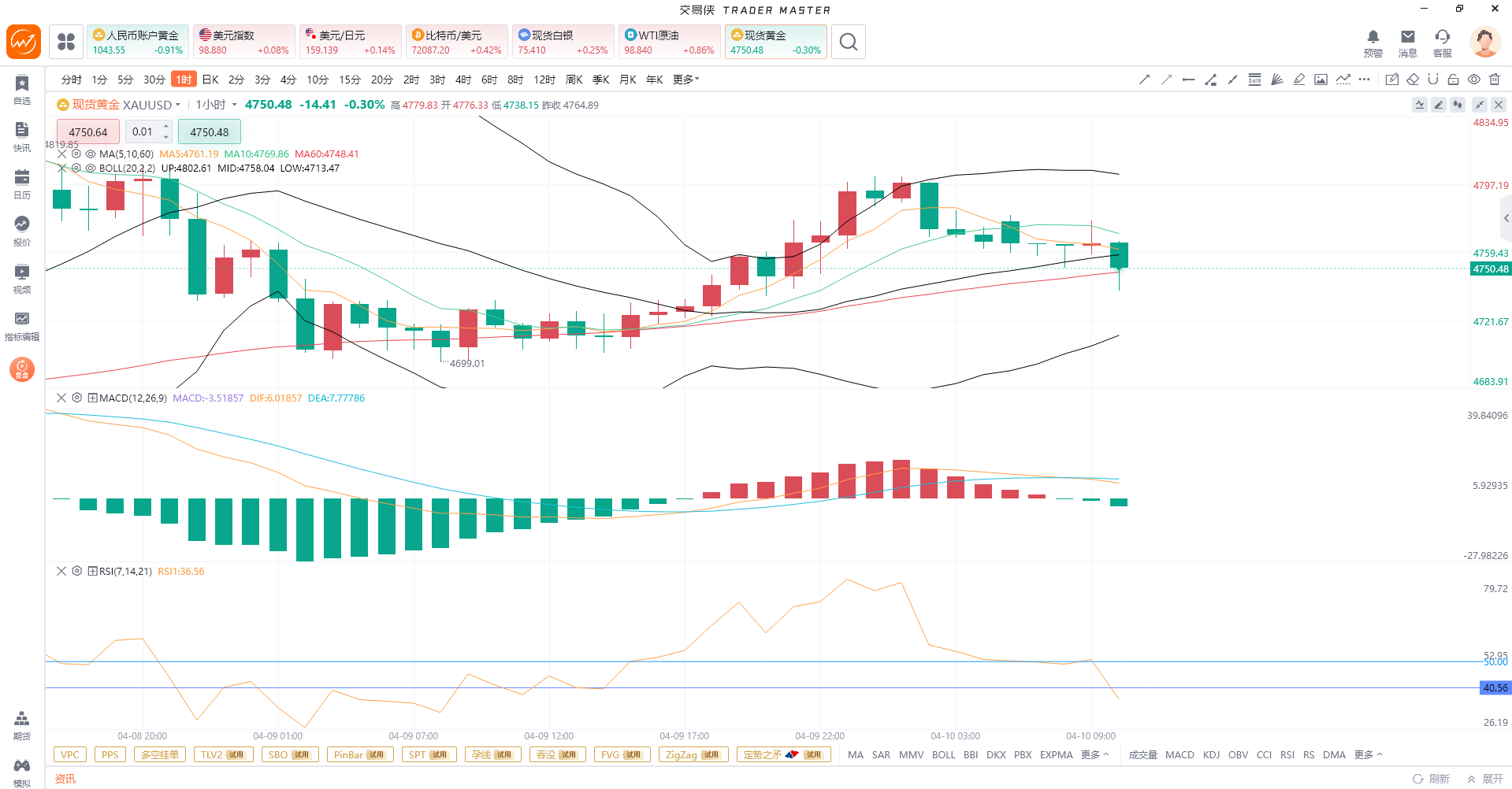Image resolution: width=1512 pixels, height=789 pixels.
Task: Expand the 更多 timeframes dropdown
Action: [x=686, y=80]
